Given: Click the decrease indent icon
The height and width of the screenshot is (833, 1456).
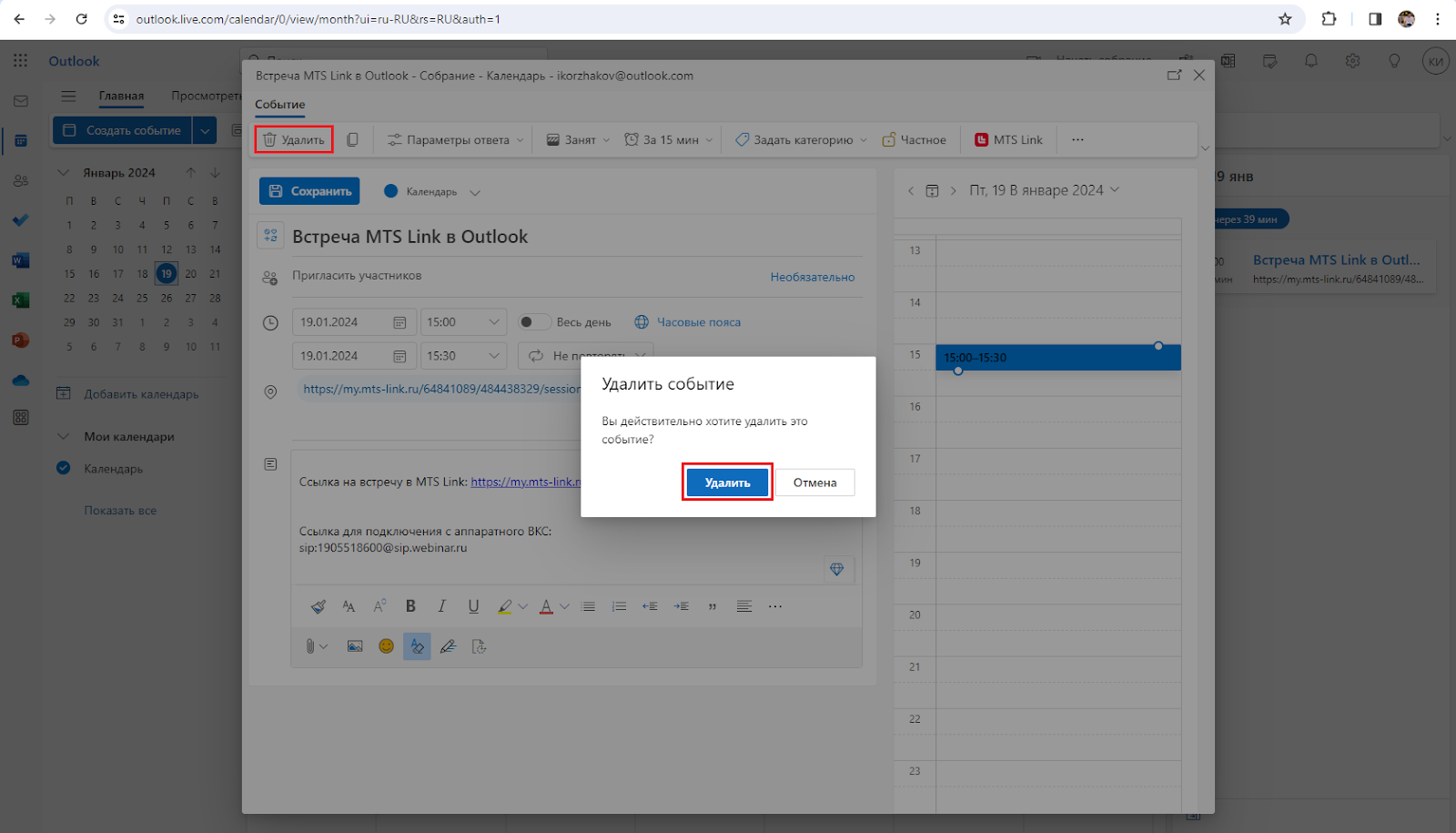Looking at the screenshot, I should [x=650, y=606].
